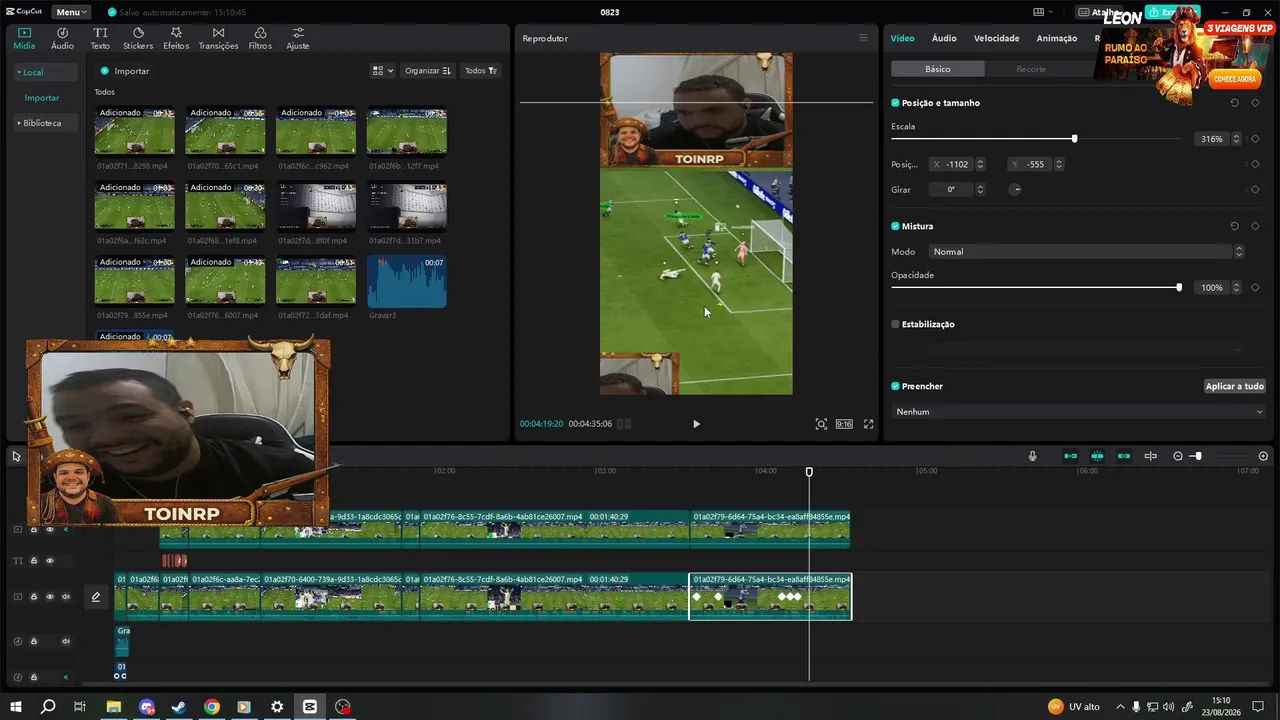
Task: Hide the text track with eye icon
Action: 50,561
